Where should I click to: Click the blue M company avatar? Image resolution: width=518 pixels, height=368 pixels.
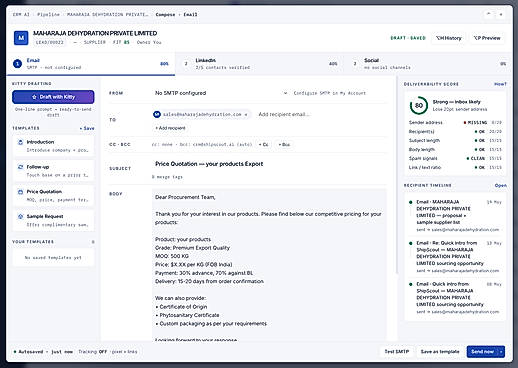(x=21, y=38)
